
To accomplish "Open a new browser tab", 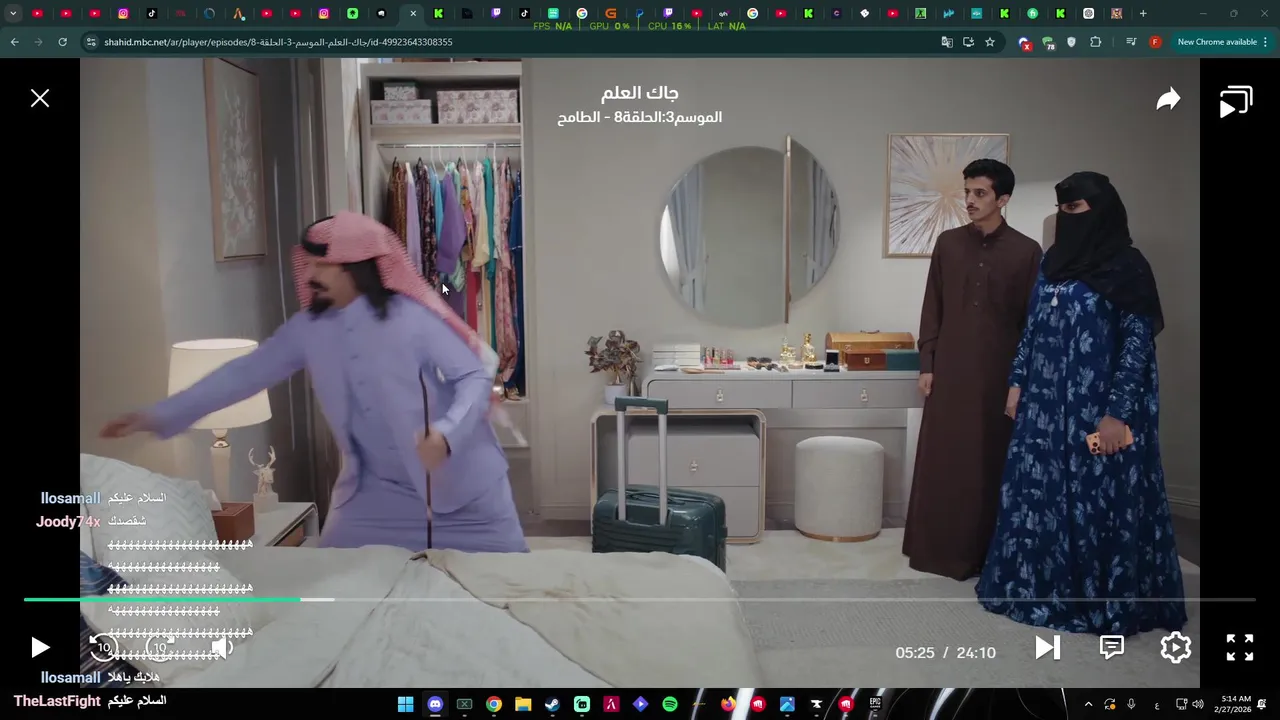I will [1143, 14].
